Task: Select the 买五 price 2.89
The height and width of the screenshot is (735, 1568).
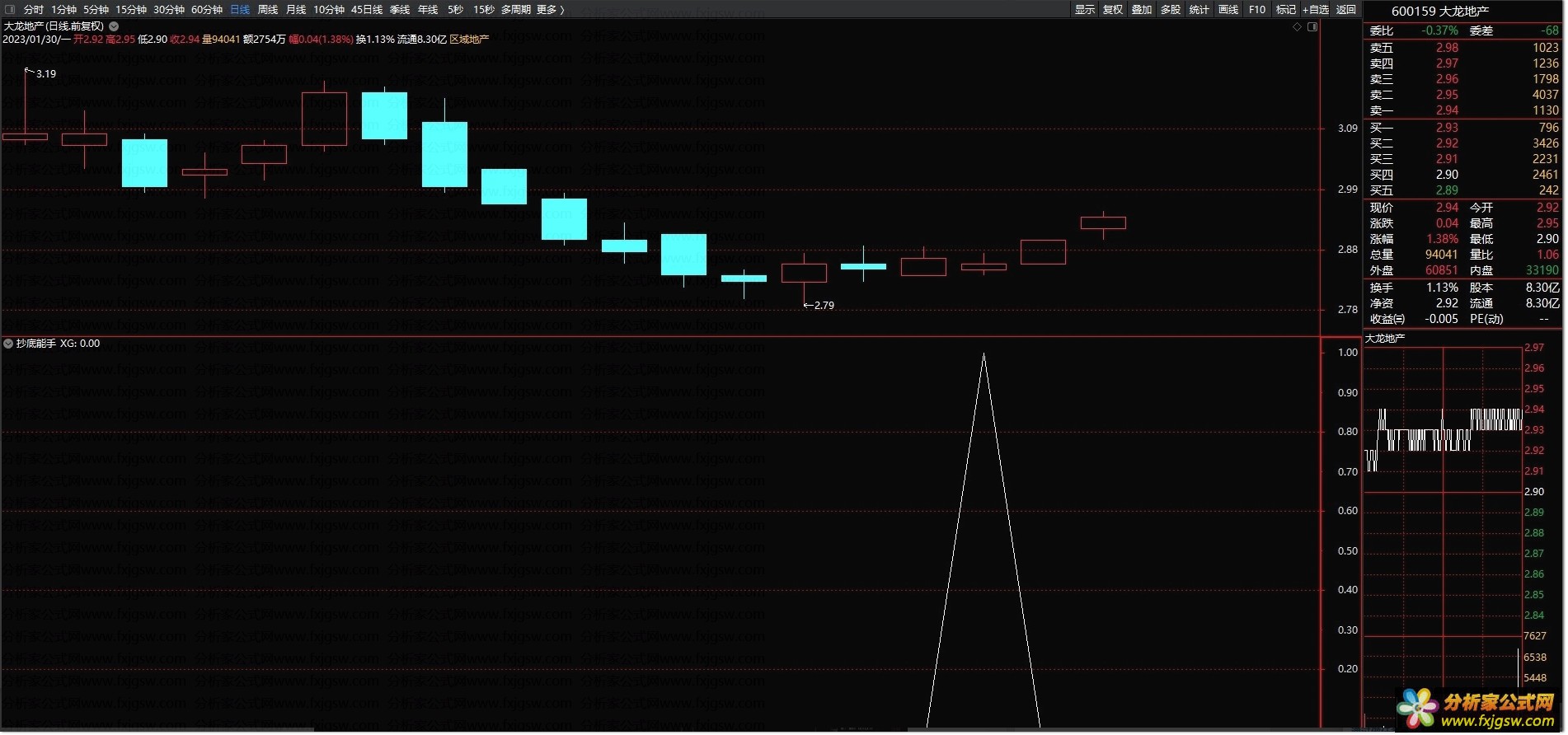Action: (x=1447, y=190)
